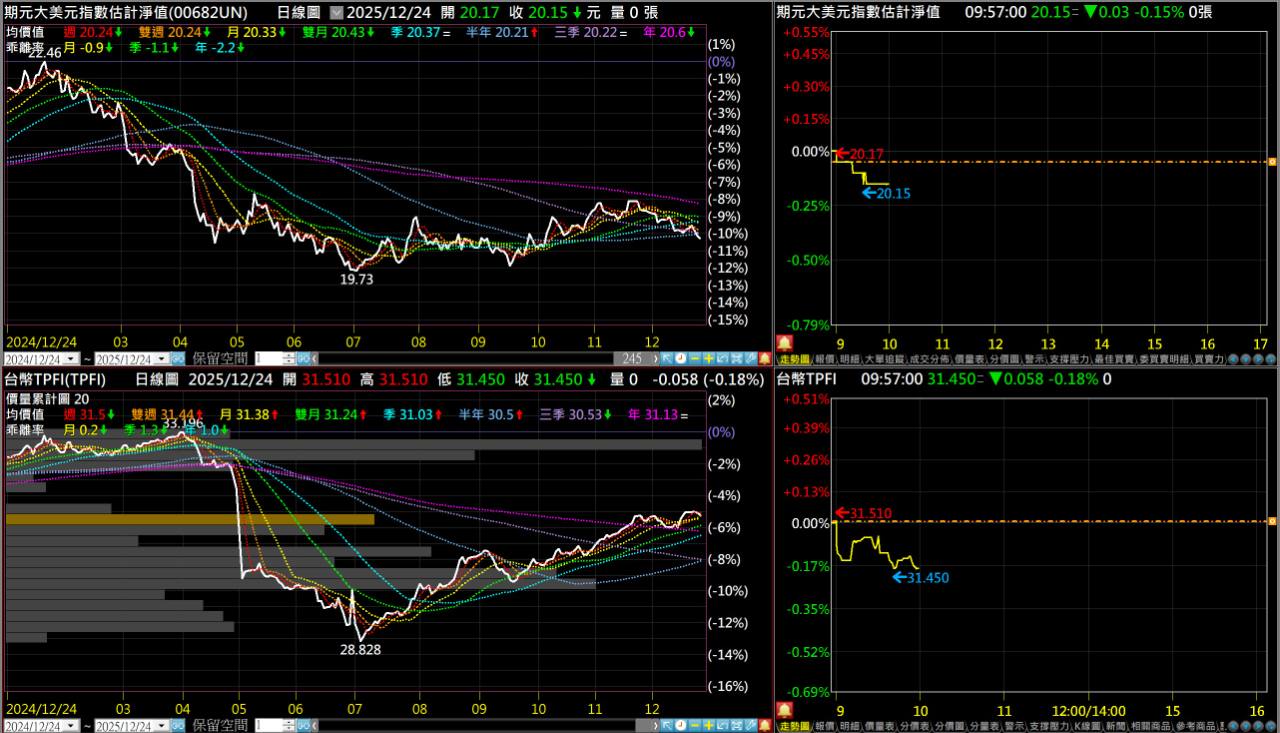Open the 00682UN chart end date dropdown

pyautogui.click(x=162, y=358)
